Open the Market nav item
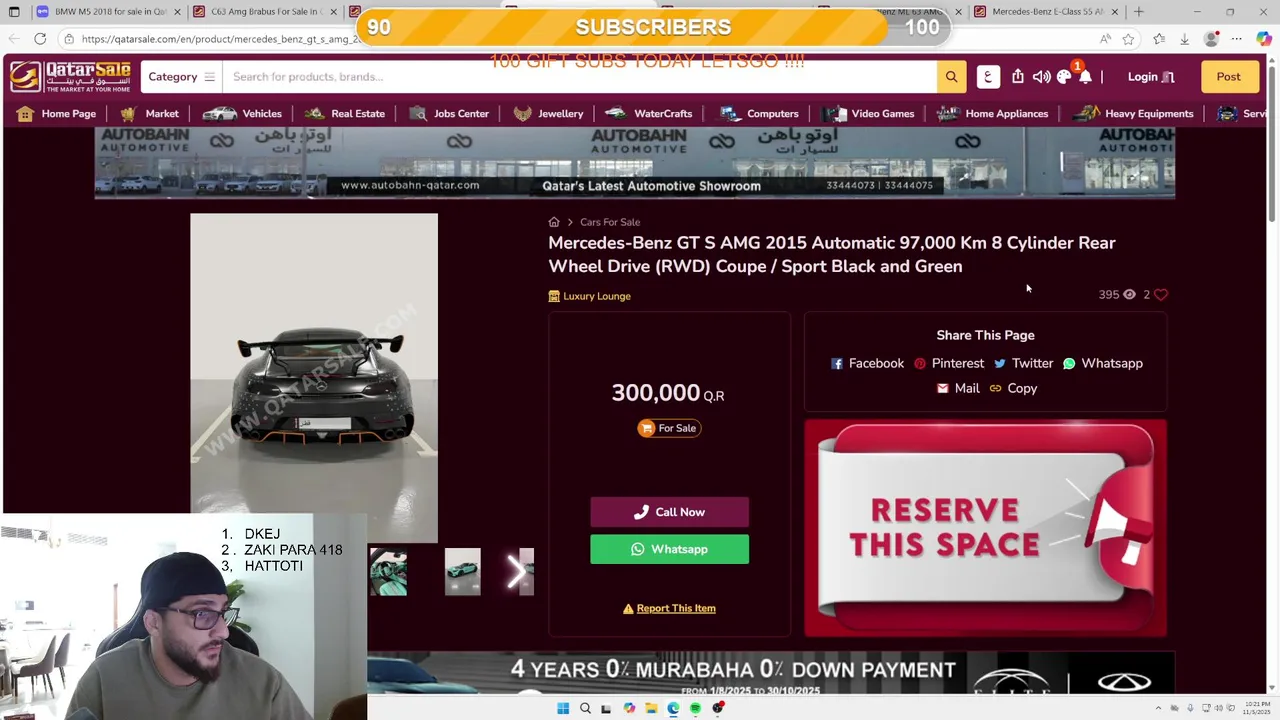The height and width of the screenshot is (720, 1280). point(149,114)
